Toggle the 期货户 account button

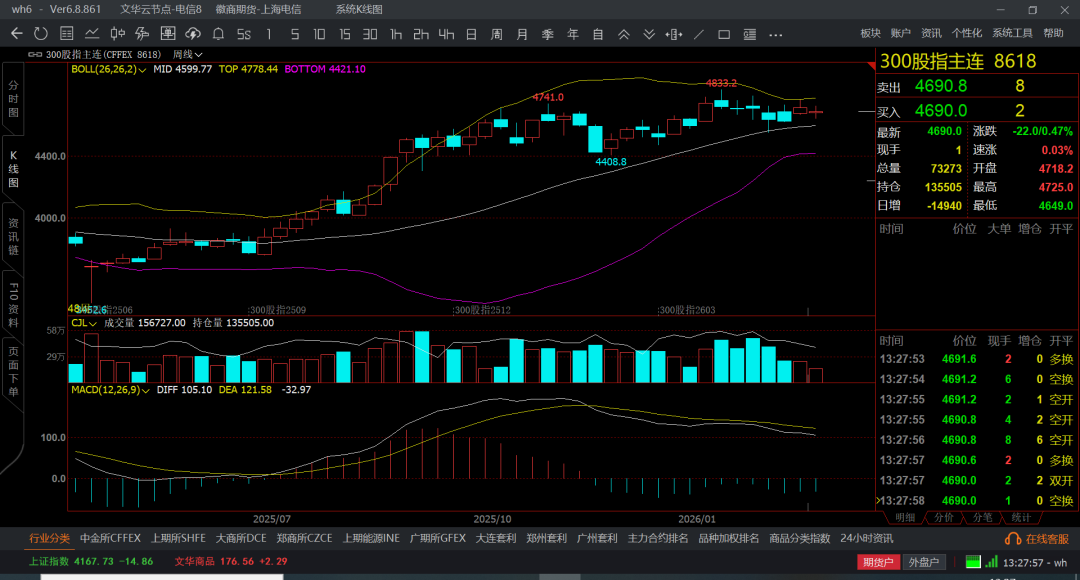pos(879,562)
